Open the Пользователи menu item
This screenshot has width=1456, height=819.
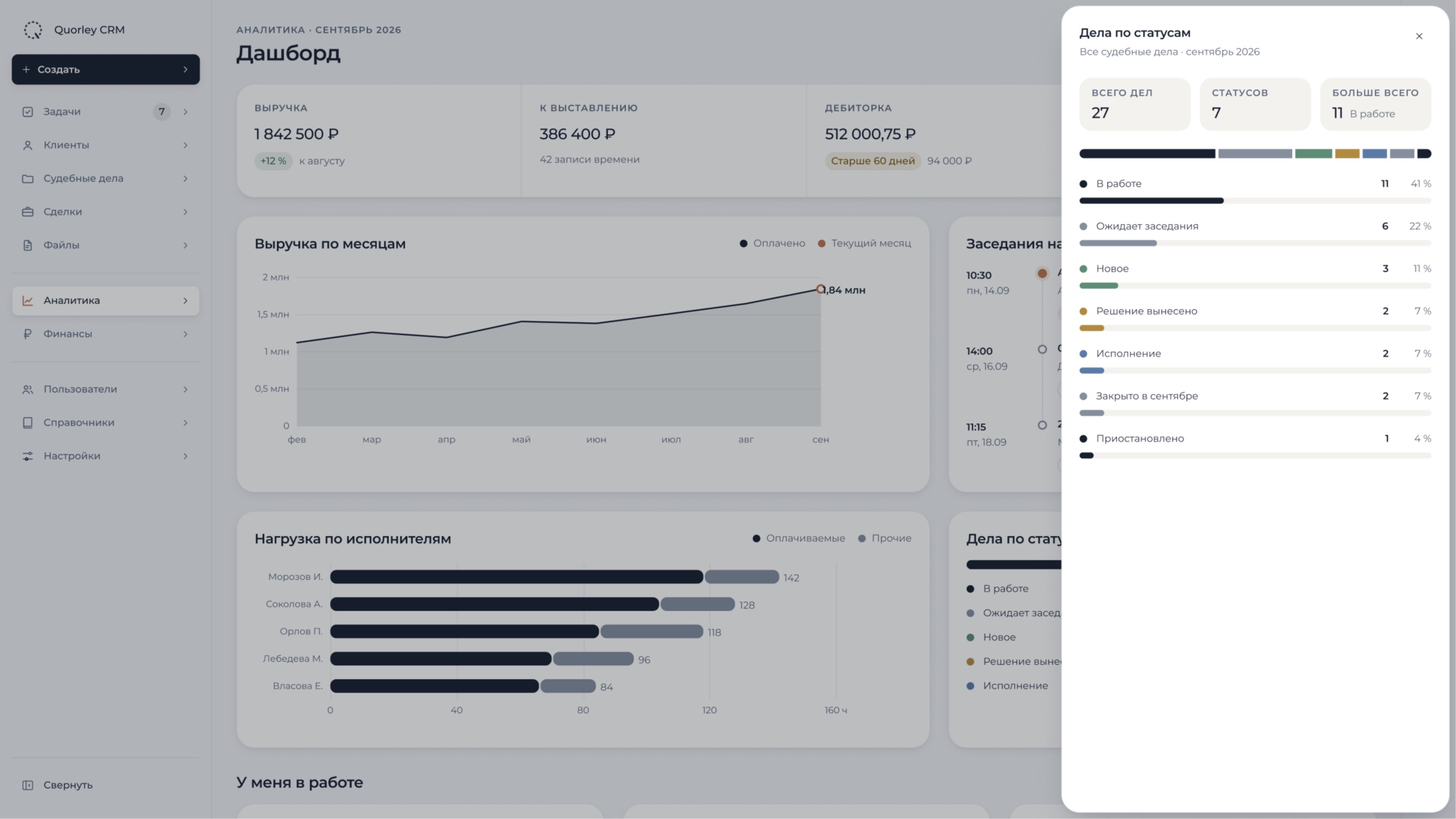point(105,389)
